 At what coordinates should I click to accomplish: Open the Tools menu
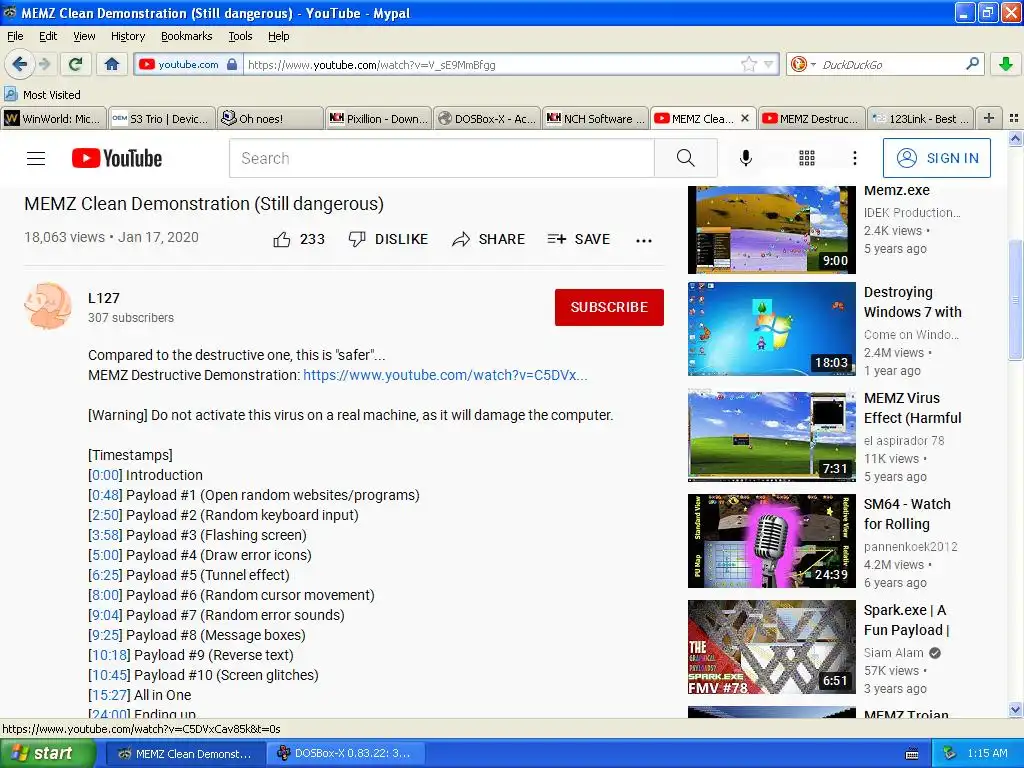[240, 36]
